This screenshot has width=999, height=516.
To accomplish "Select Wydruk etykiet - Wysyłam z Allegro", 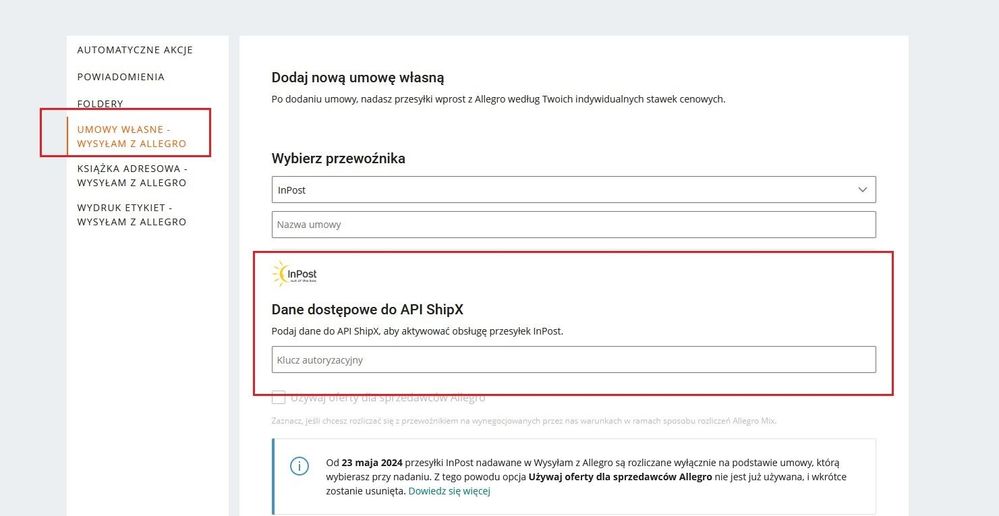I will [x=131, y=215].
